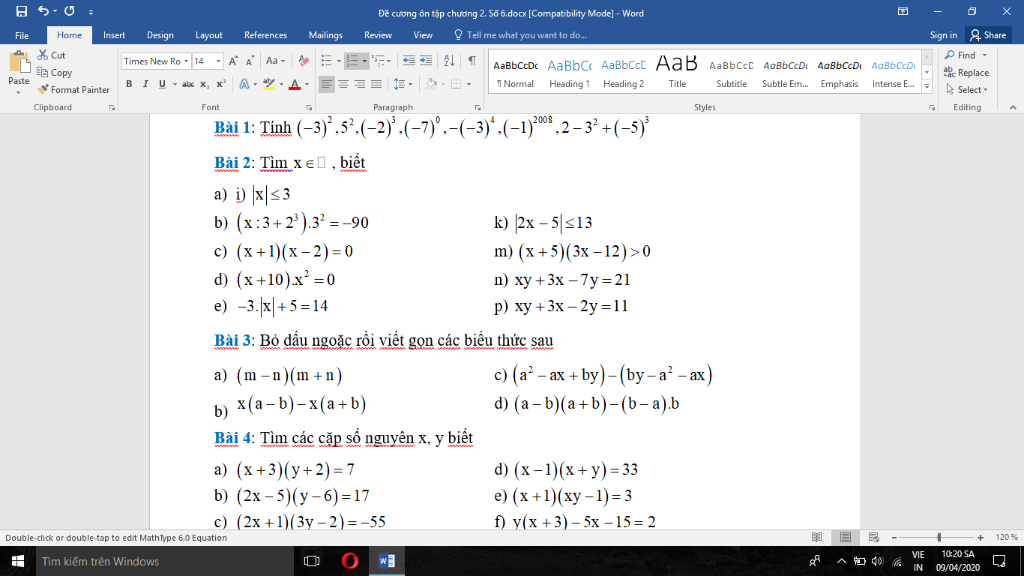
Task: Select Print Layout view
Action: (846, 537)
